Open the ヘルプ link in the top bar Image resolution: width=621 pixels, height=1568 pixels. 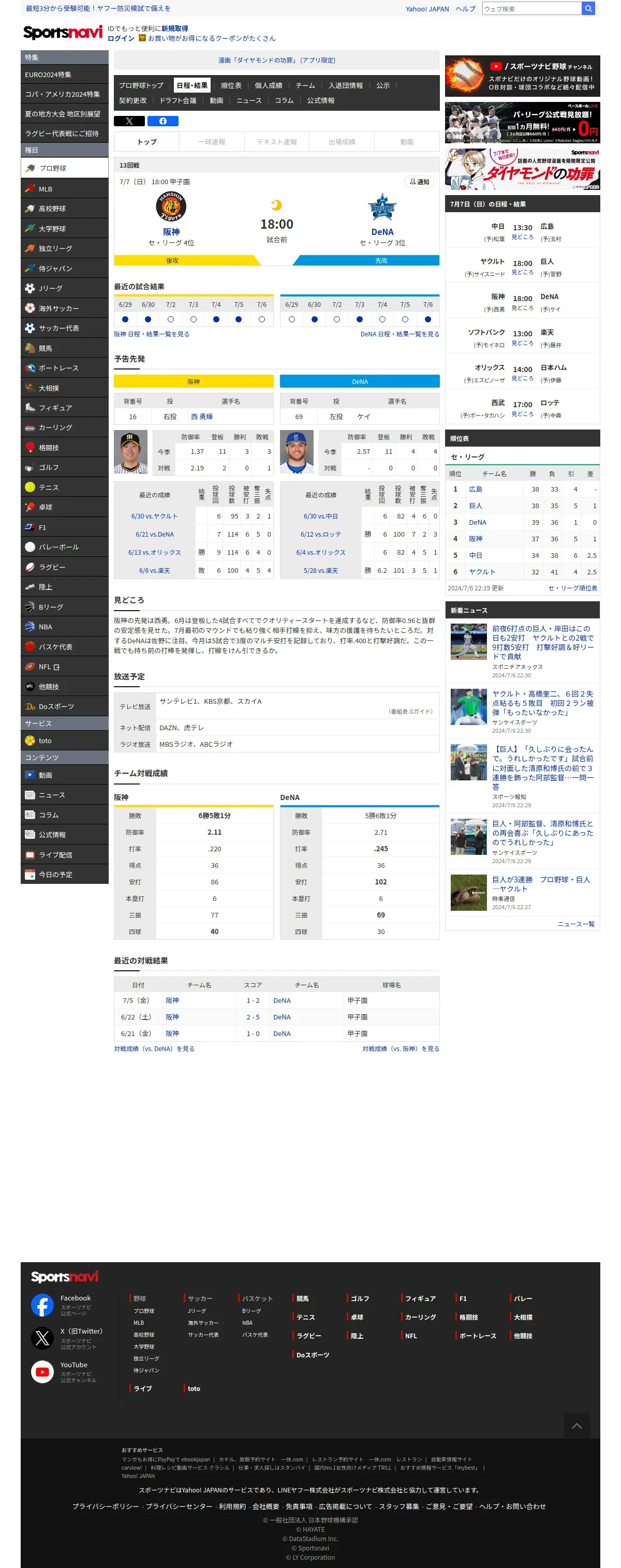[x=465, y=8]
